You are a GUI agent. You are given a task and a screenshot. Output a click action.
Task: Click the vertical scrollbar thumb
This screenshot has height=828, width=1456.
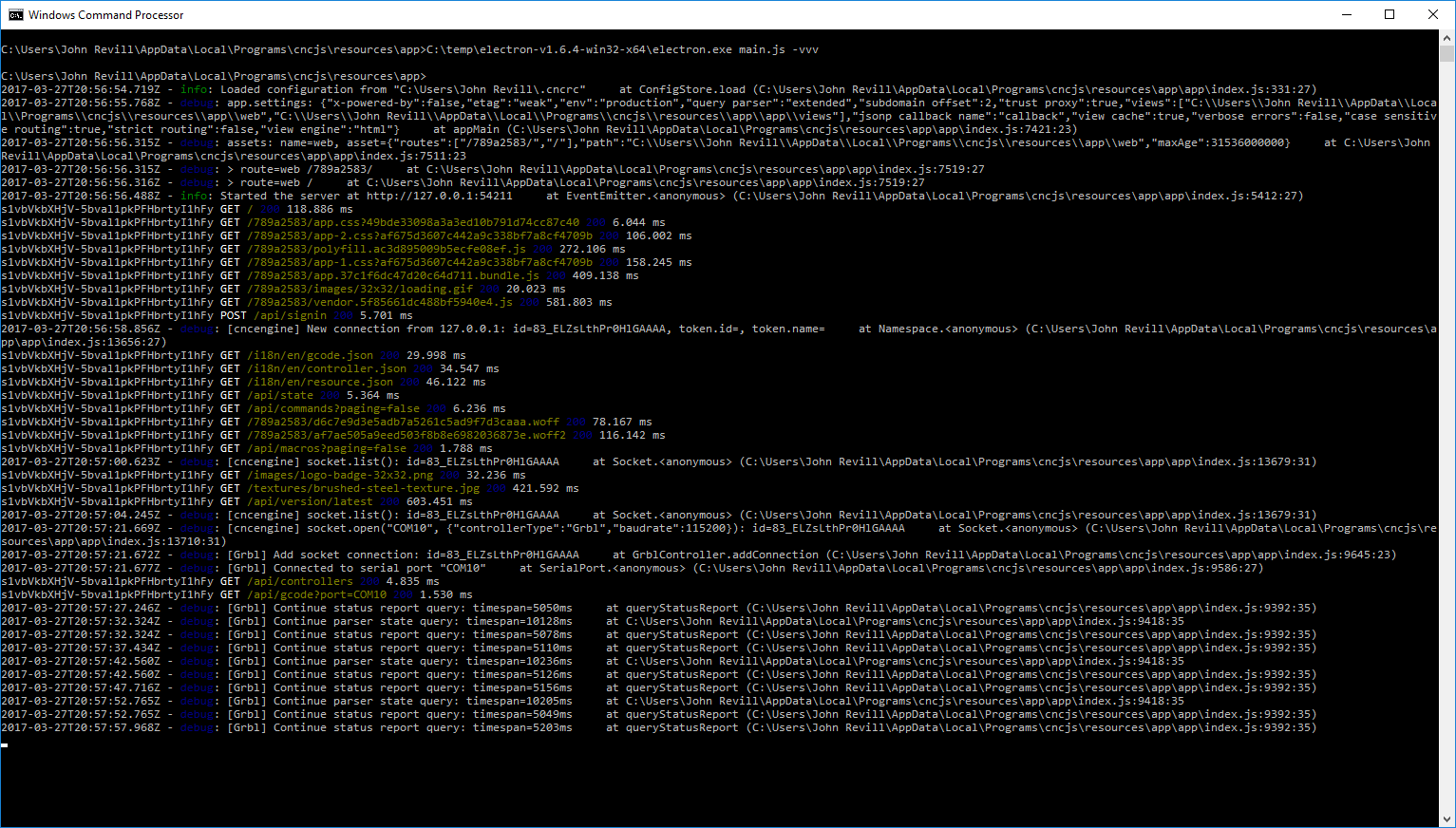pos(1447,53)
